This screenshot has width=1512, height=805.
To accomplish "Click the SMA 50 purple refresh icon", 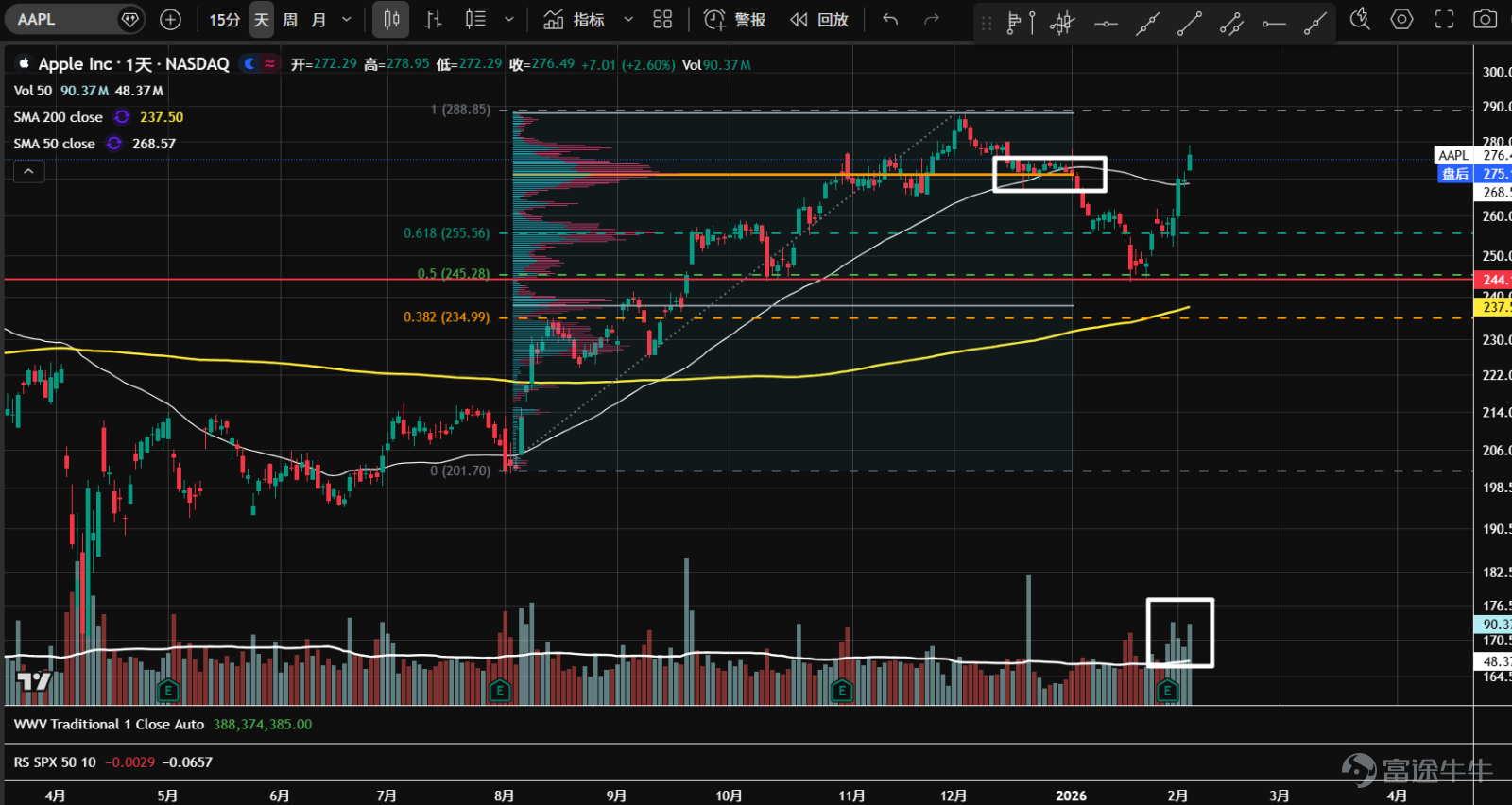I will (x=114, y=144).
